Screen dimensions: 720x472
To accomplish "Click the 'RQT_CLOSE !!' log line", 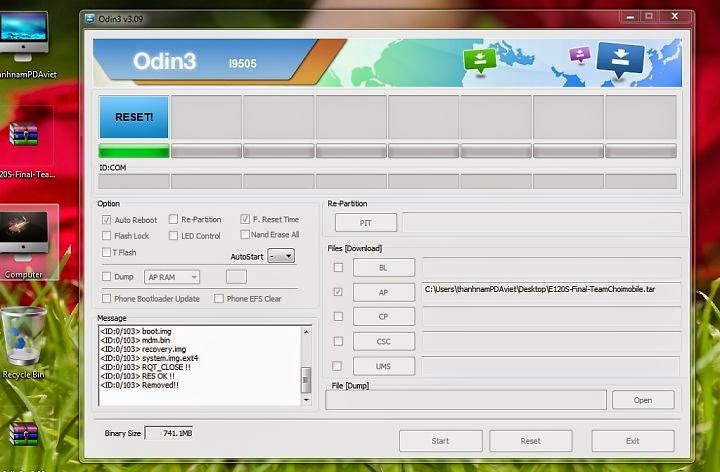I will pyautogui.click(x=145, y=367).
